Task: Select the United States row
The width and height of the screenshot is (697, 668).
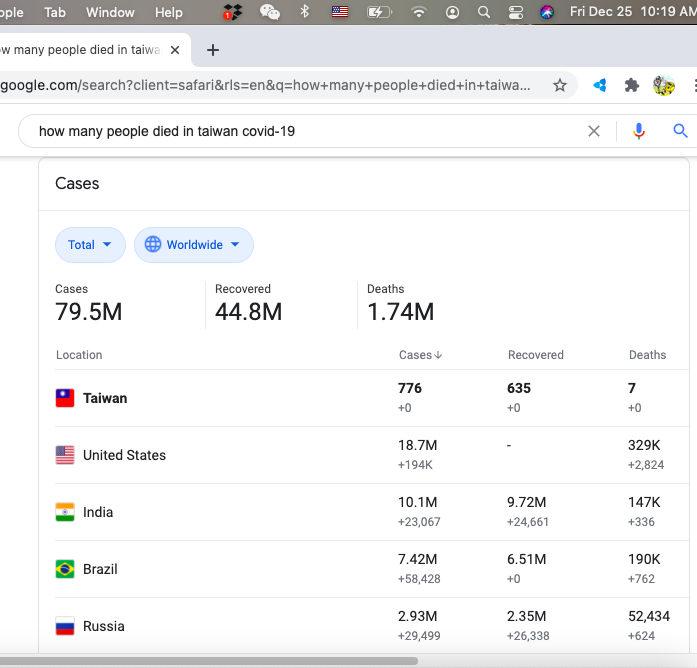Action: pyautogui.click(x=124, y=455)
